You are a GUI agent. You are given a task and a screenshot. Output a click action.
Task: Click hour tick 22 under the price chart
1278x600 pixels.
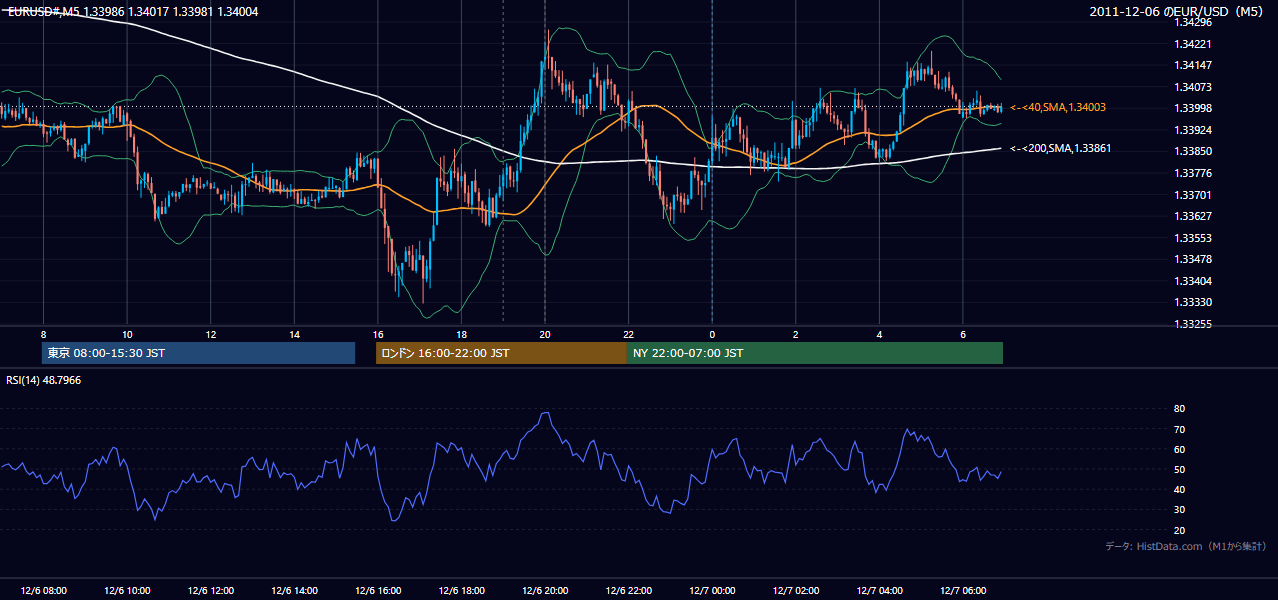tap(628, 334)
